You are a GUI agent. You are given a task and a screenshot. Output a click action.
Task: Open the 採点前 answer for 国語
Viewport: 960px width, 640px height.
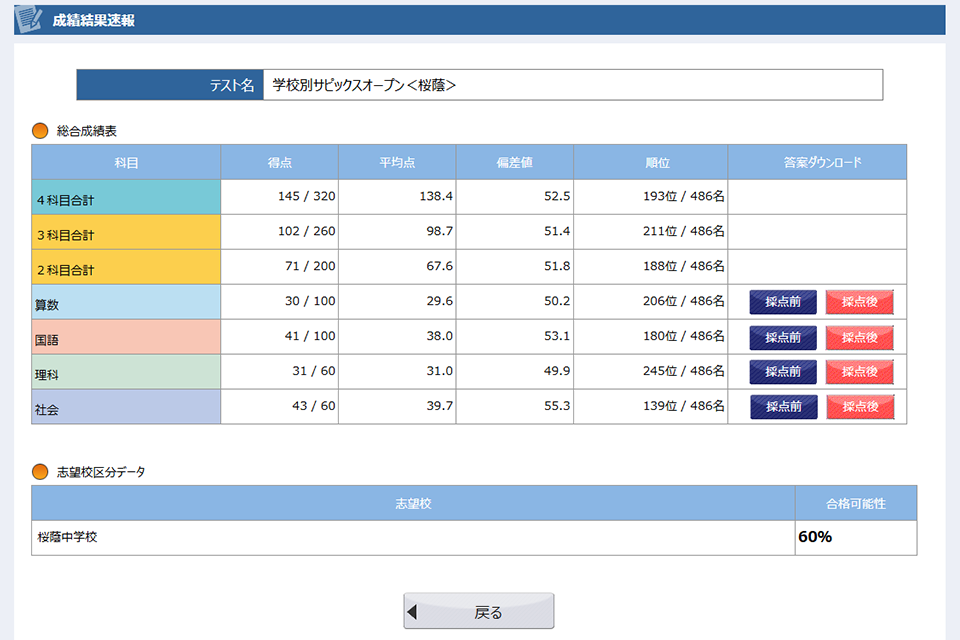781,337
